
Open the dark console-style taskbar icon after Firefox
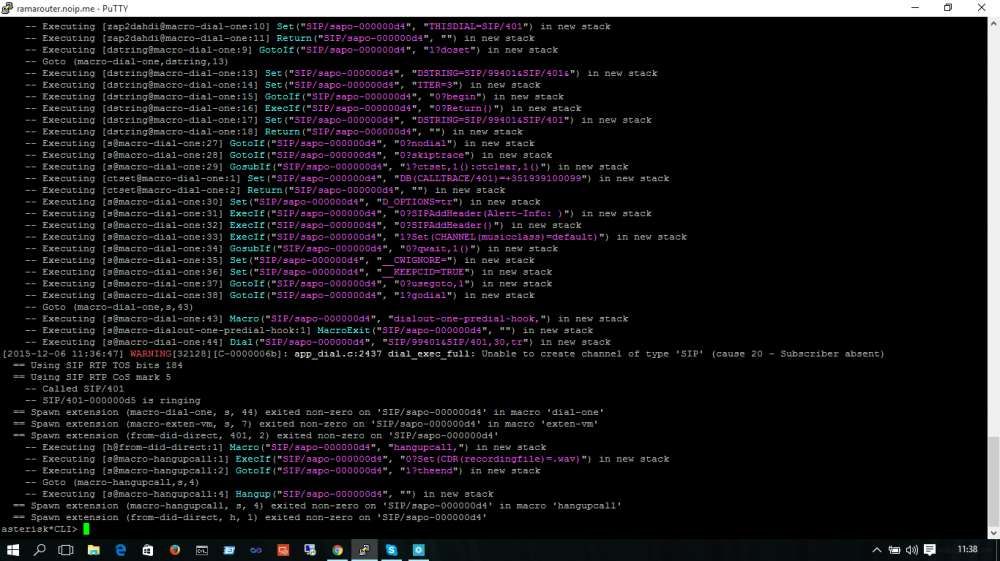[202, 550]
